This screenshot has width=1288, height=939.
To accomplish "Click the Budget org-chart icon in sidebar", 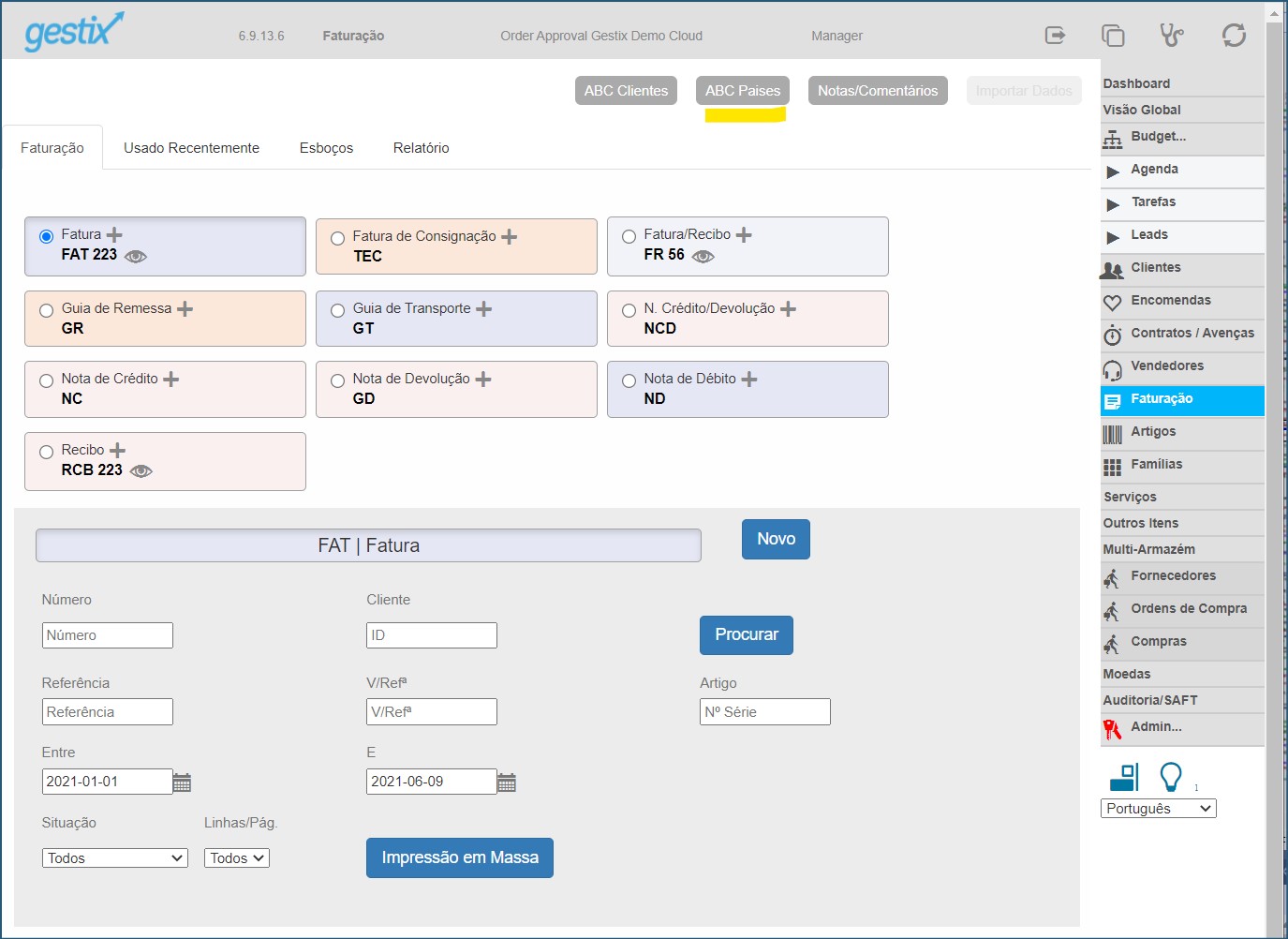I will point(1112,140).
